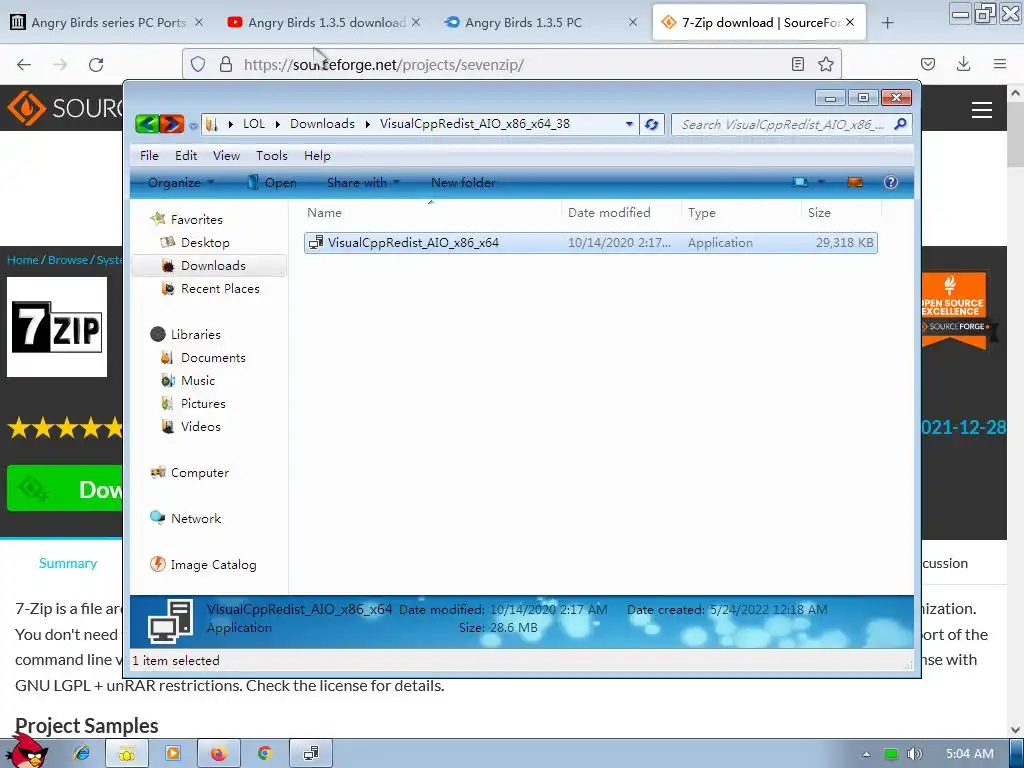Click the search magnifier in Explorer
The width and height of the screenshot is (1024, 768).
(901, 123)
